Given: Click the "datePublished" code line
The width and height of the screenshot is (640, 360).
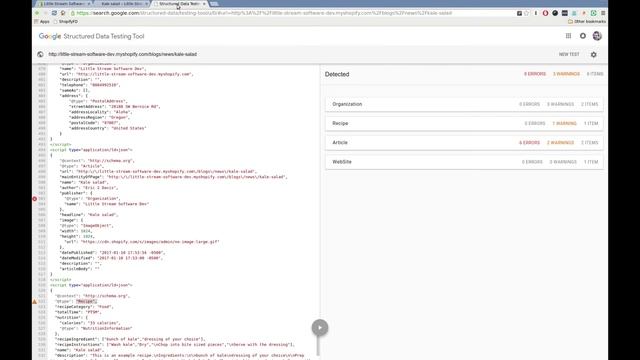Looking at the screenshot, I should [112, 253].
